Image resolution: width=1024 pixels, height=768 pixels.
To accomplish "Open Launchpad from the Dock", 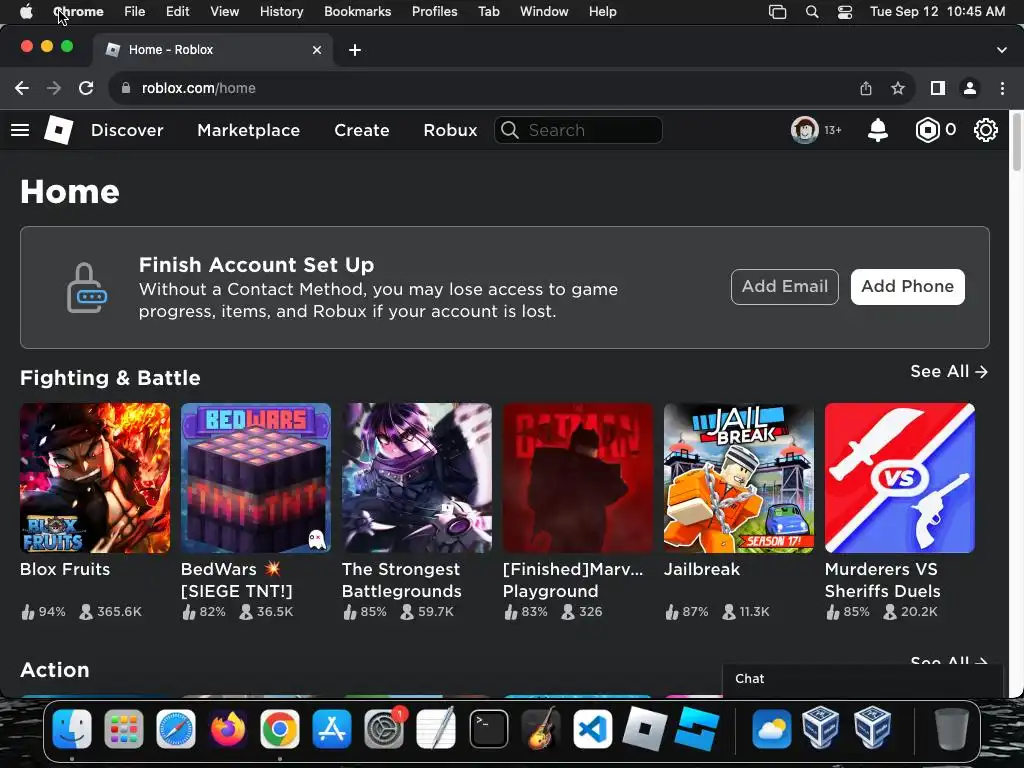I will click(123, 729).
